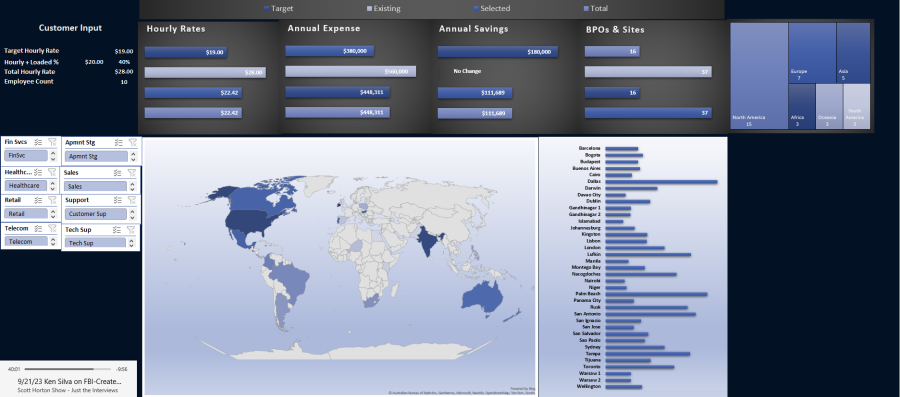
Task: Enable multi-select on the Healthcare slicer
Action: point(38,172)
